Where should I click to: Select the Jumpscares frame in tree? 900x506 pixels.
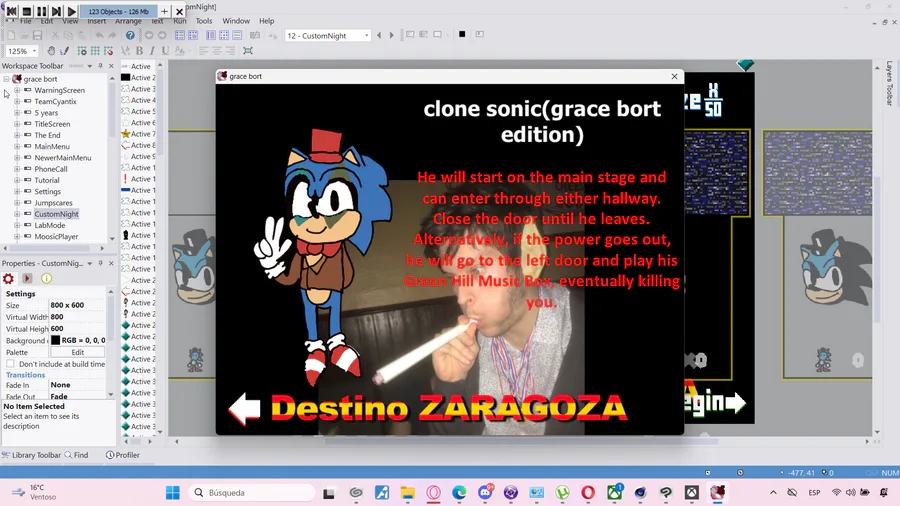[x=53, y=203]
